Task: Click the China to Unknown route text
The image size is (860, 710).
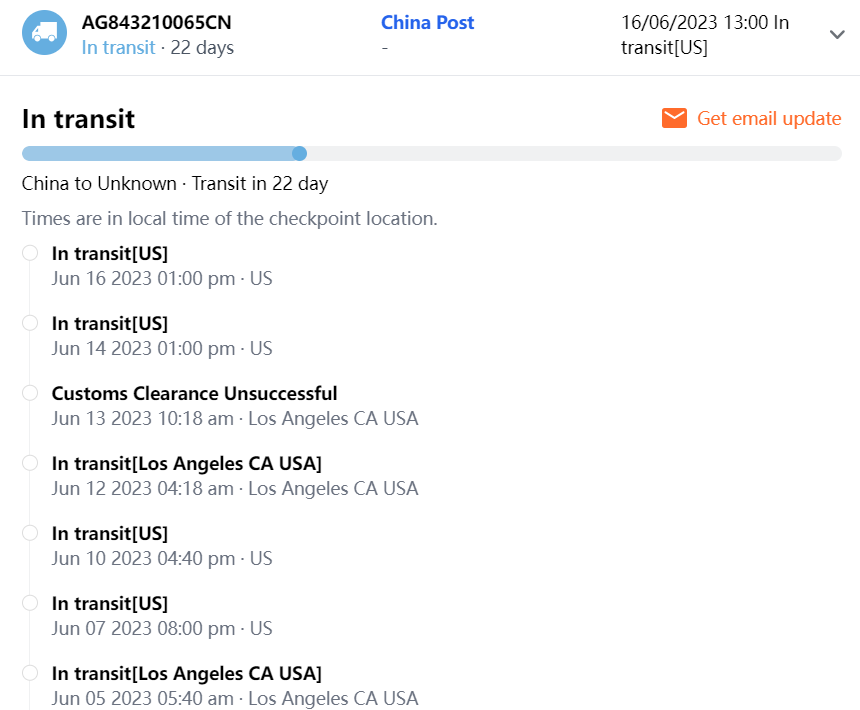Action: click(175, 184)
